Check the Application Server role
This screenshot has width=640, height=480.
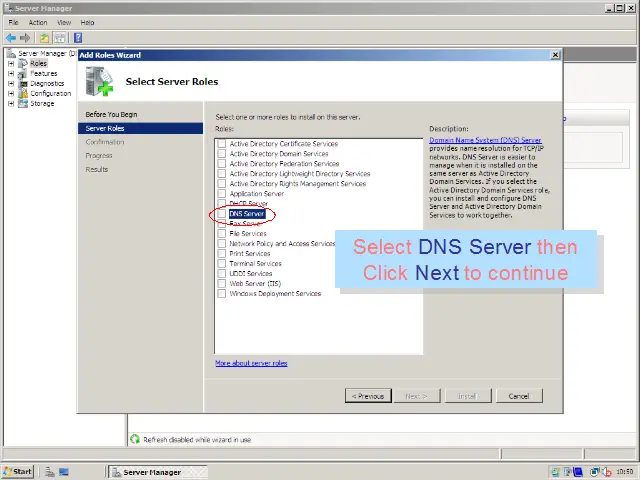222,193
